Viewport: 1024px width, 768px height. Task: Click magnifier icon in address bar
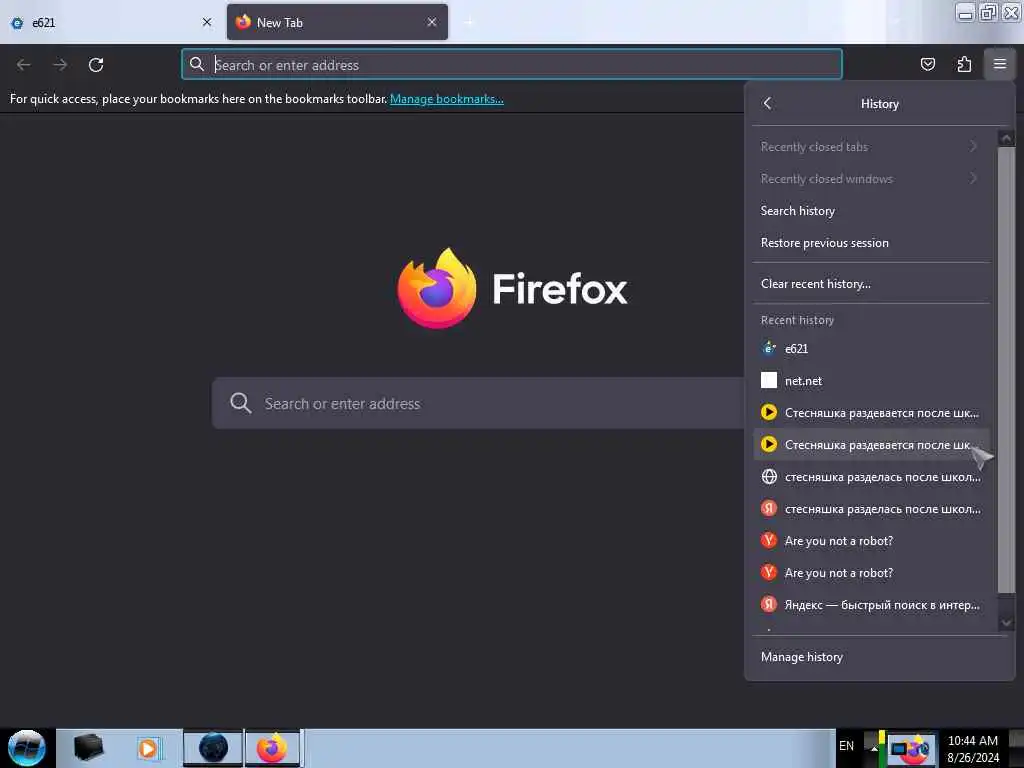tap(197, 64)
